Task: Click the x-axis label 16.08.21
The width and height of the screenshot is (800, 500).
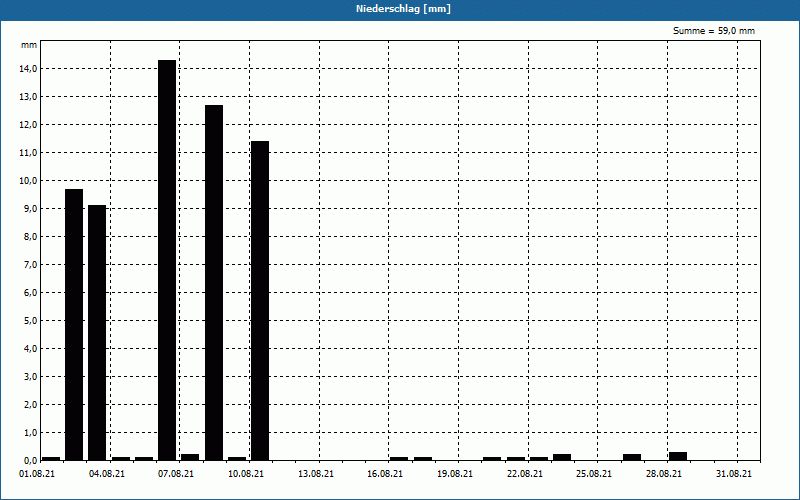Action: [x=385, y=474]
